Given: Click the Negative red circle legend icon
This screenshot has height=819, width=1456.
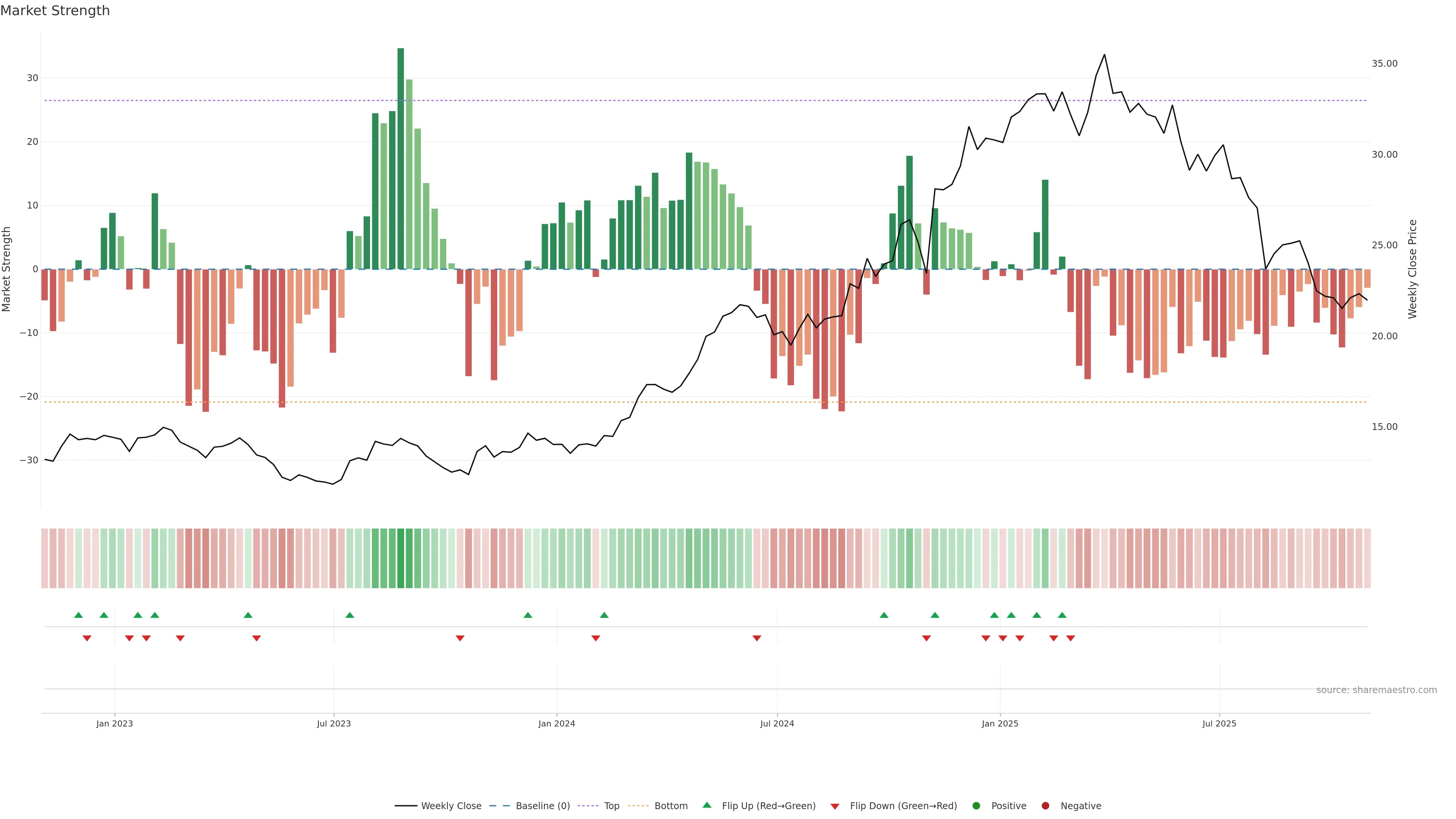Looking at the screenshot, I should pos(1045,806).
